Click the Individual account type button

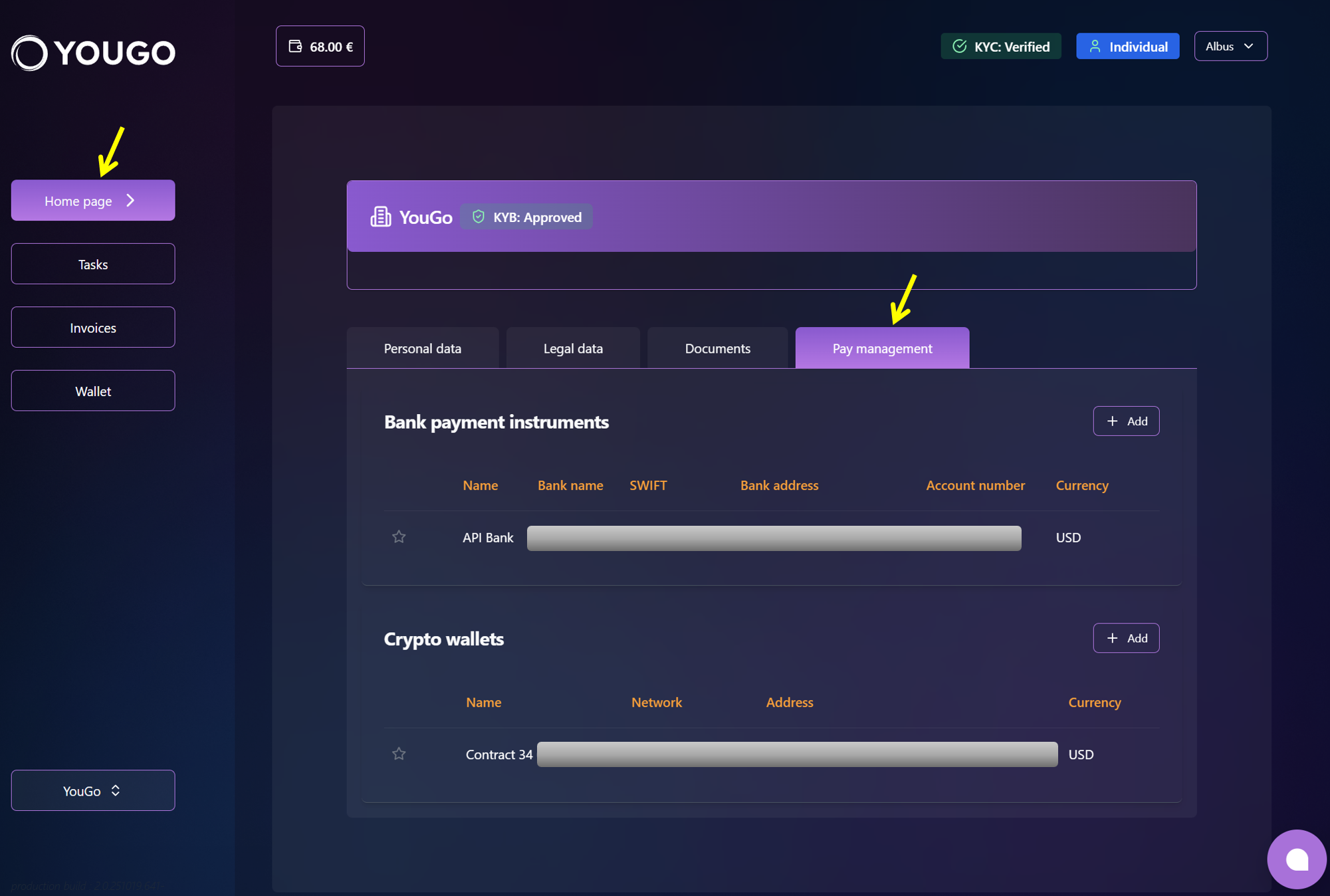pos(1127,47)
